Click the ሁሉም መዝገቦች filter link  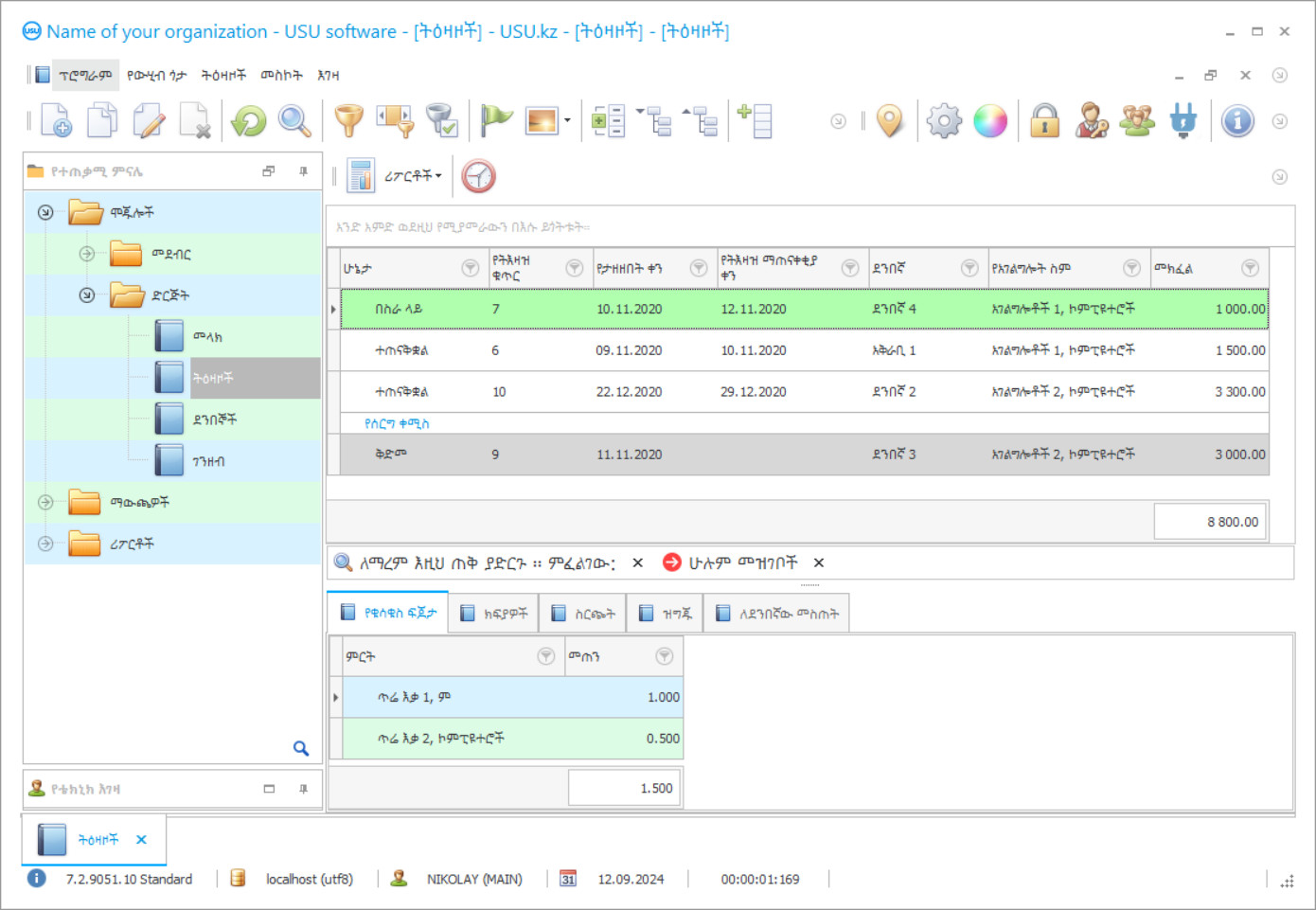click(x=742, y=562)
